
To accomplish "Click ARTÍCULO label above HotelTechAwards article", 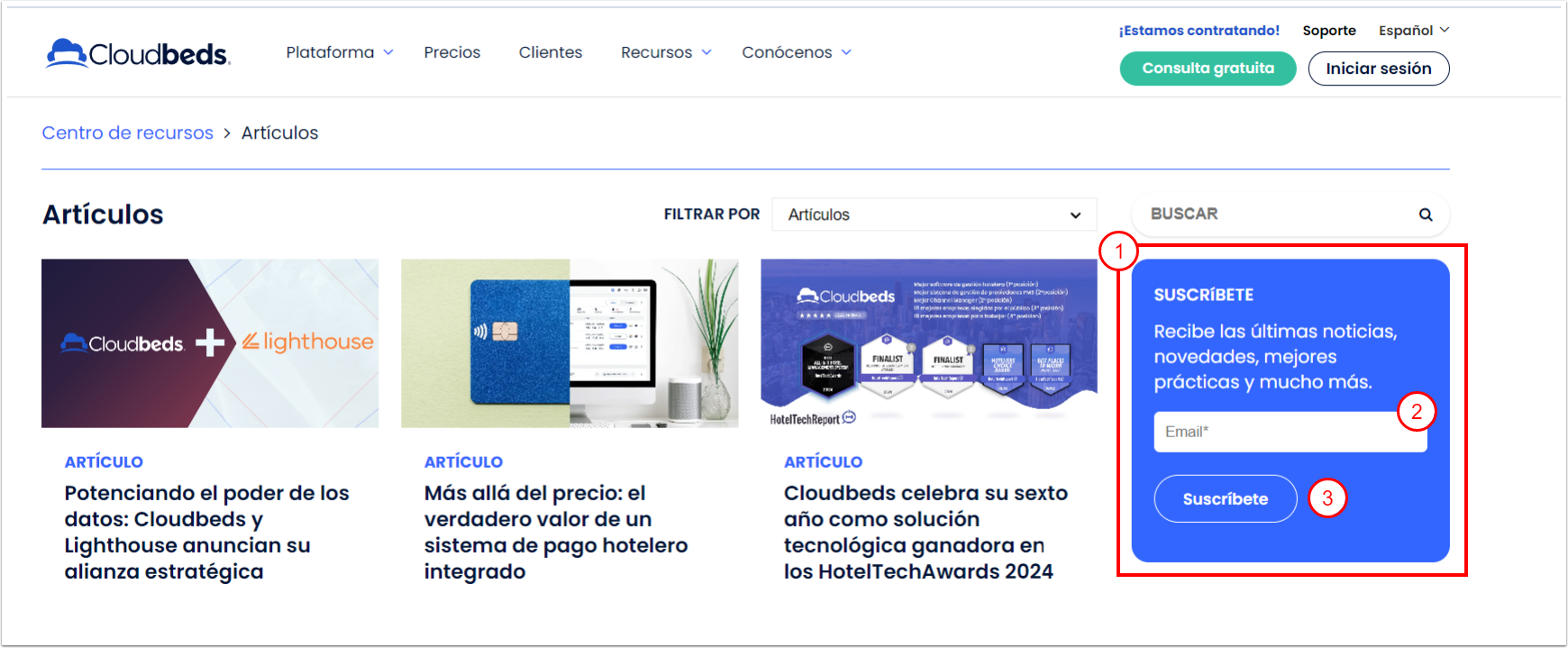I will [823, 461].
